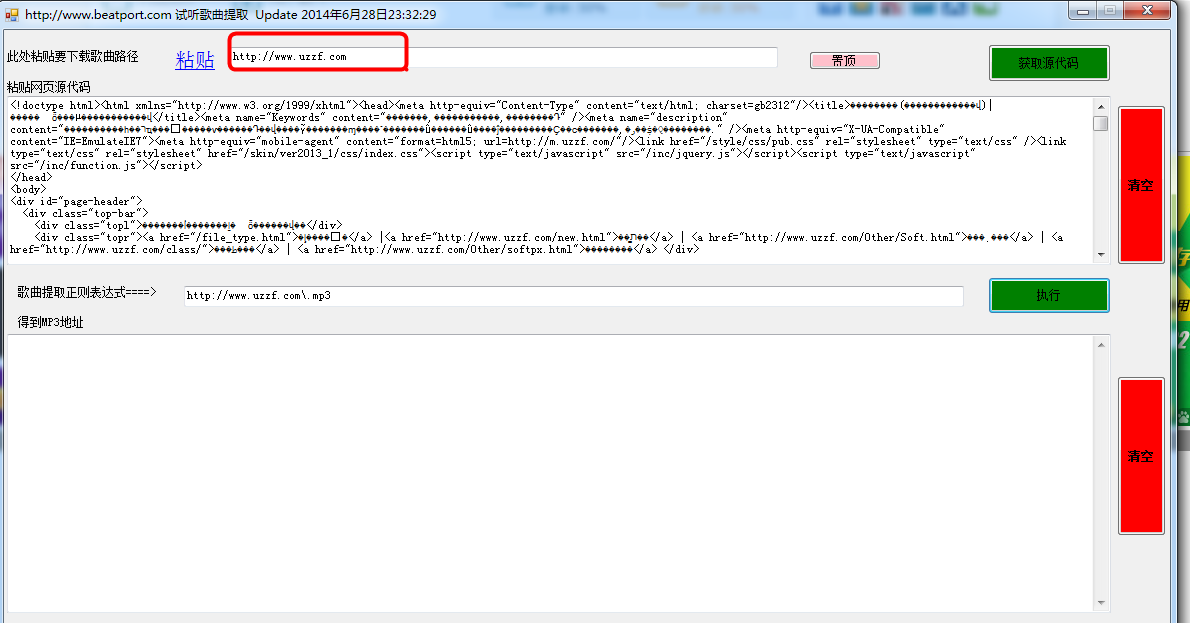Click the div class="top-bar" source line
This screenshot has width=1190, height=623.
click(x=85, y=214)
